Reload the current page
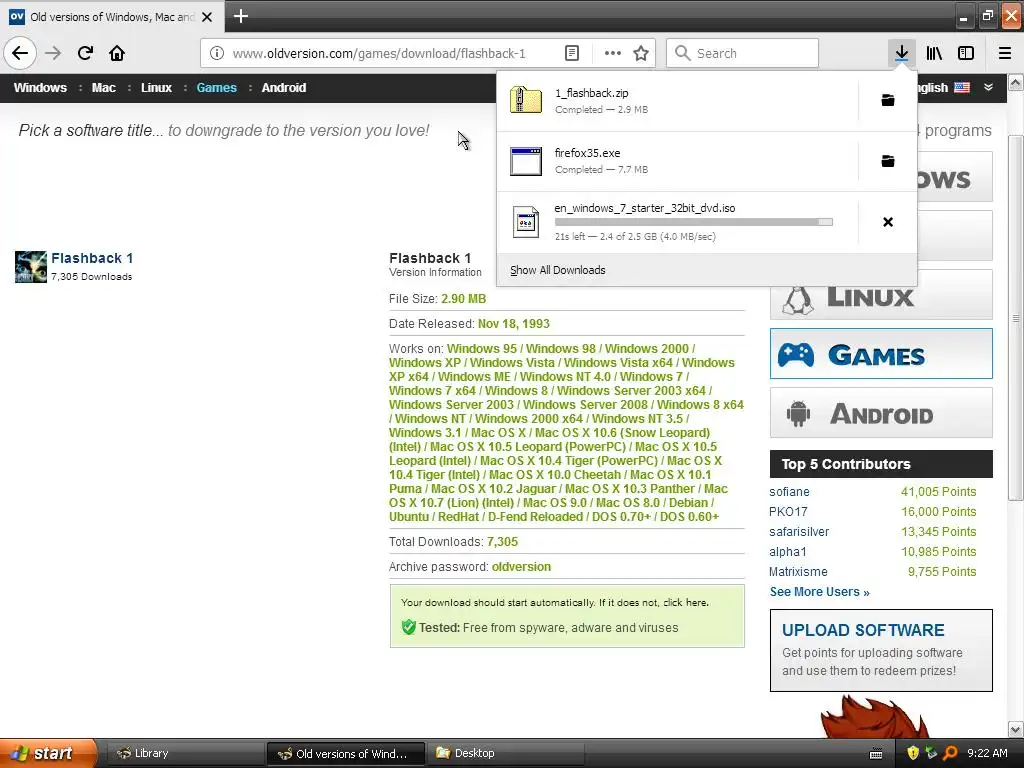This screenshot has width=1024, height=768. (x=85, y=53)
